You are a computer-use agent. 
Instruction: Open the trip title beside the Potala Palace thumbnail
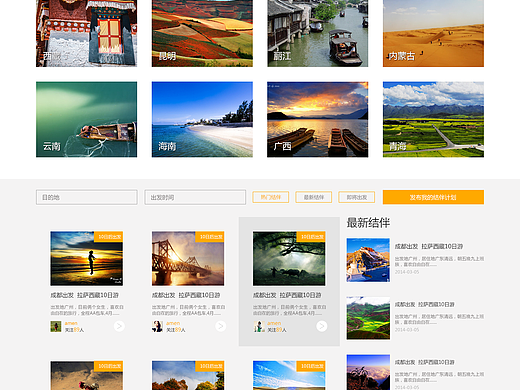click(x=429, y=246)
